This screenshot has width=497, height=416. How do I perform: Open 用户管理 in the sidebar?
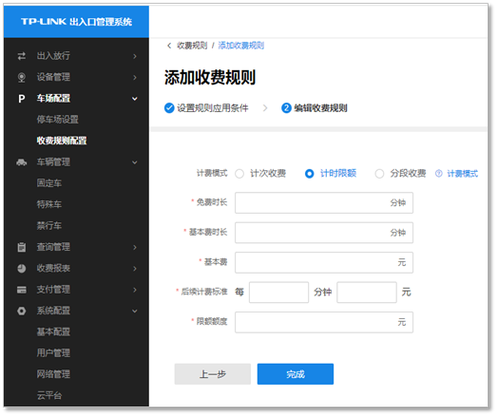click(53, 353)
